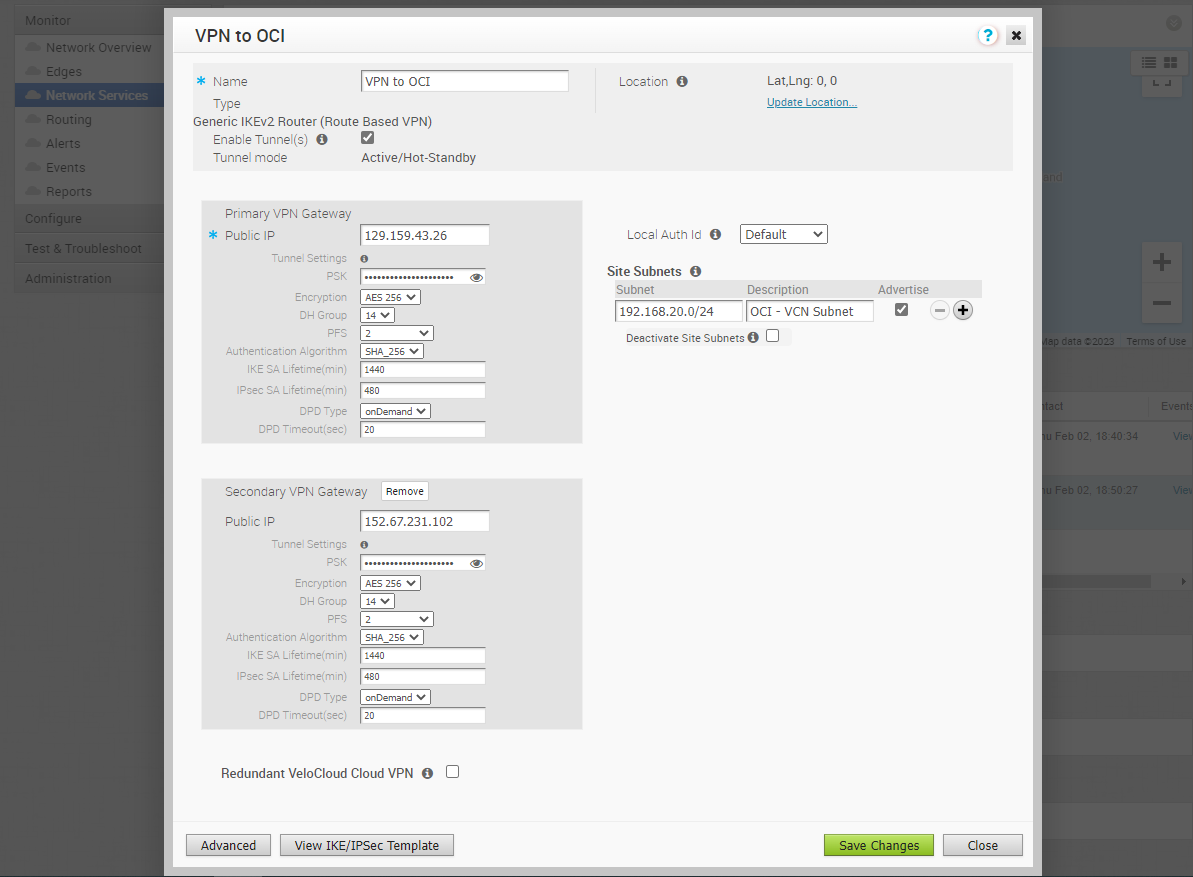Screen dimensions: 1193x877
Task: Toggle the Advertise checkbox for 192.168.20.0/24
Action: [x=902, y=310]
